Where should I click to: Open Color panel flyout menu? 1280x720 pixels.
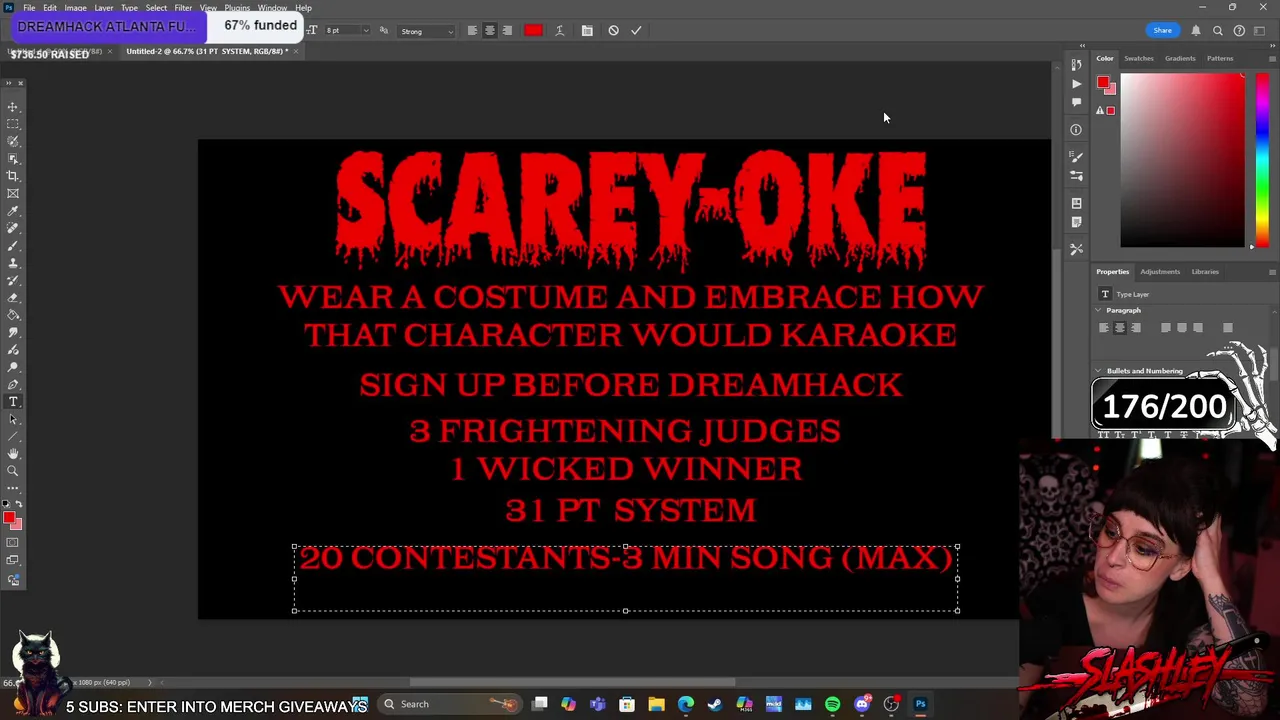coord(1272,58)
